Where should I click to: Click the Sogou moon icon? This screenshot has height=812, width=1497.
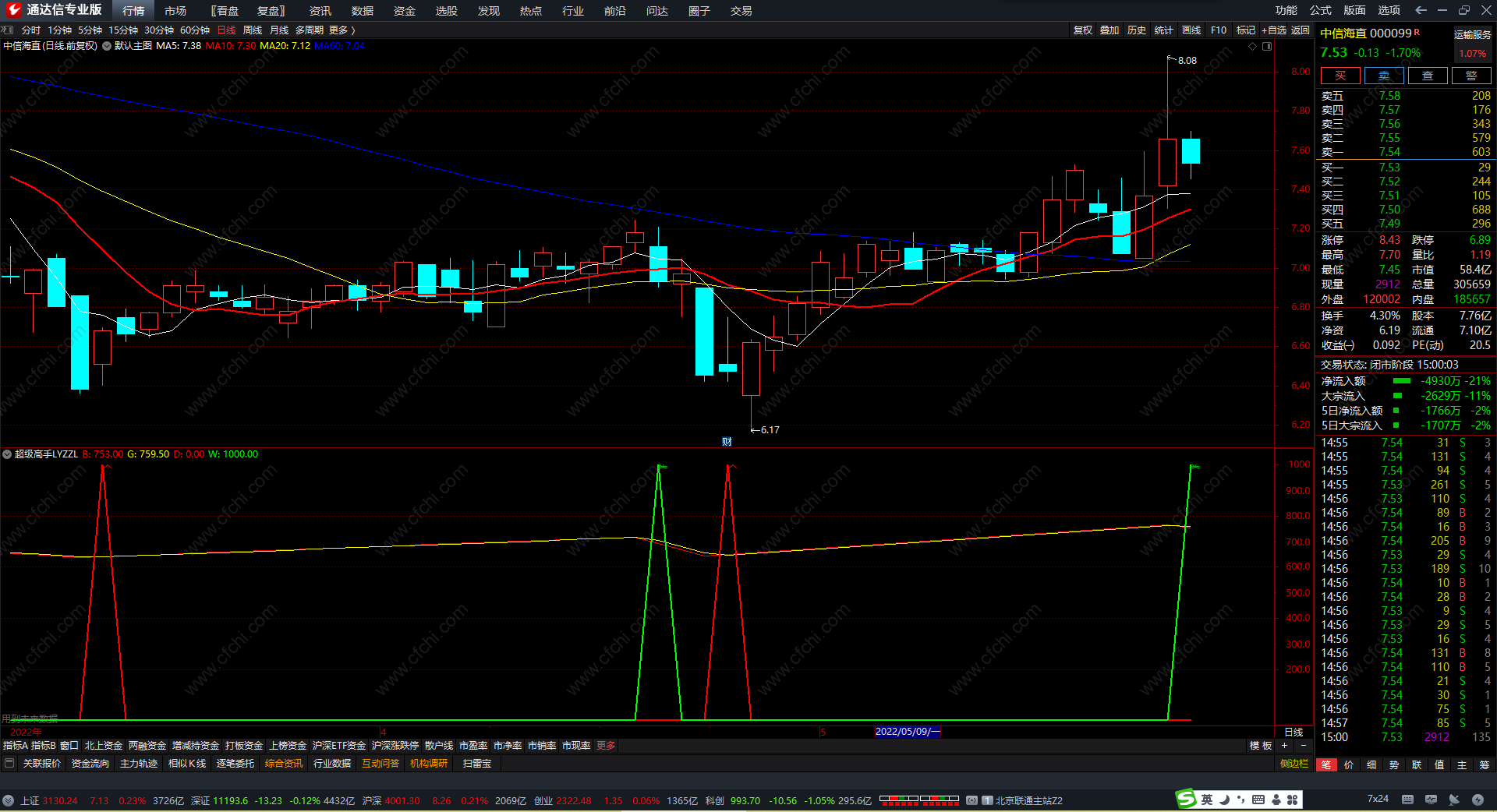[1224, 800]
